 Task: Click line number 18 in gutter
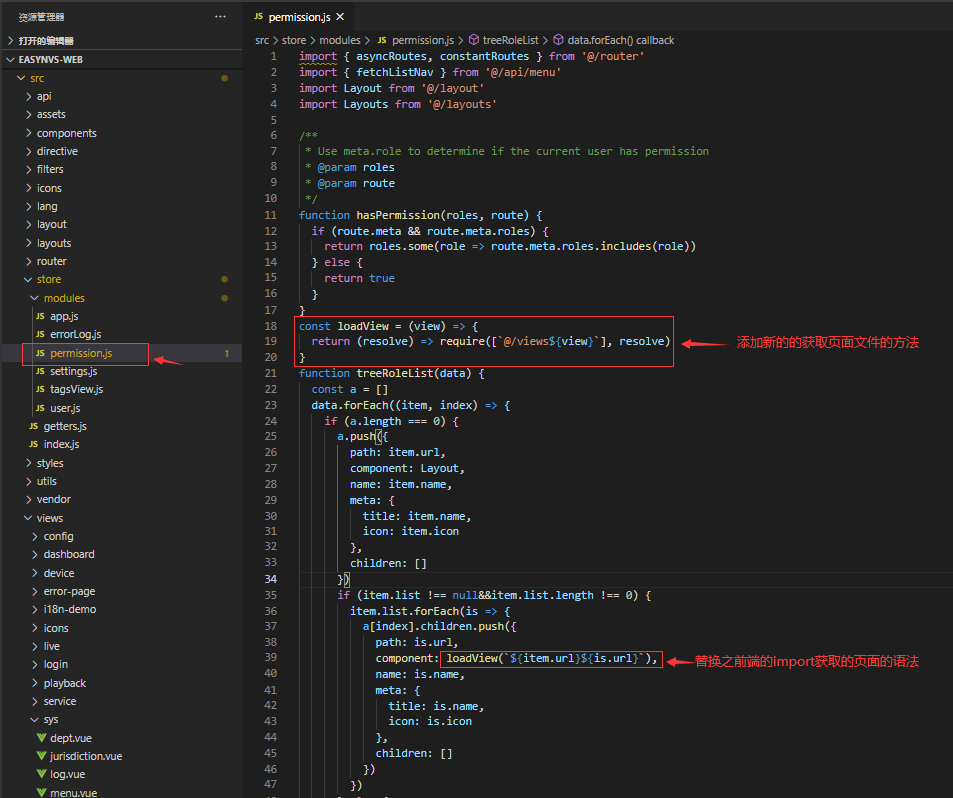[271, 326]
